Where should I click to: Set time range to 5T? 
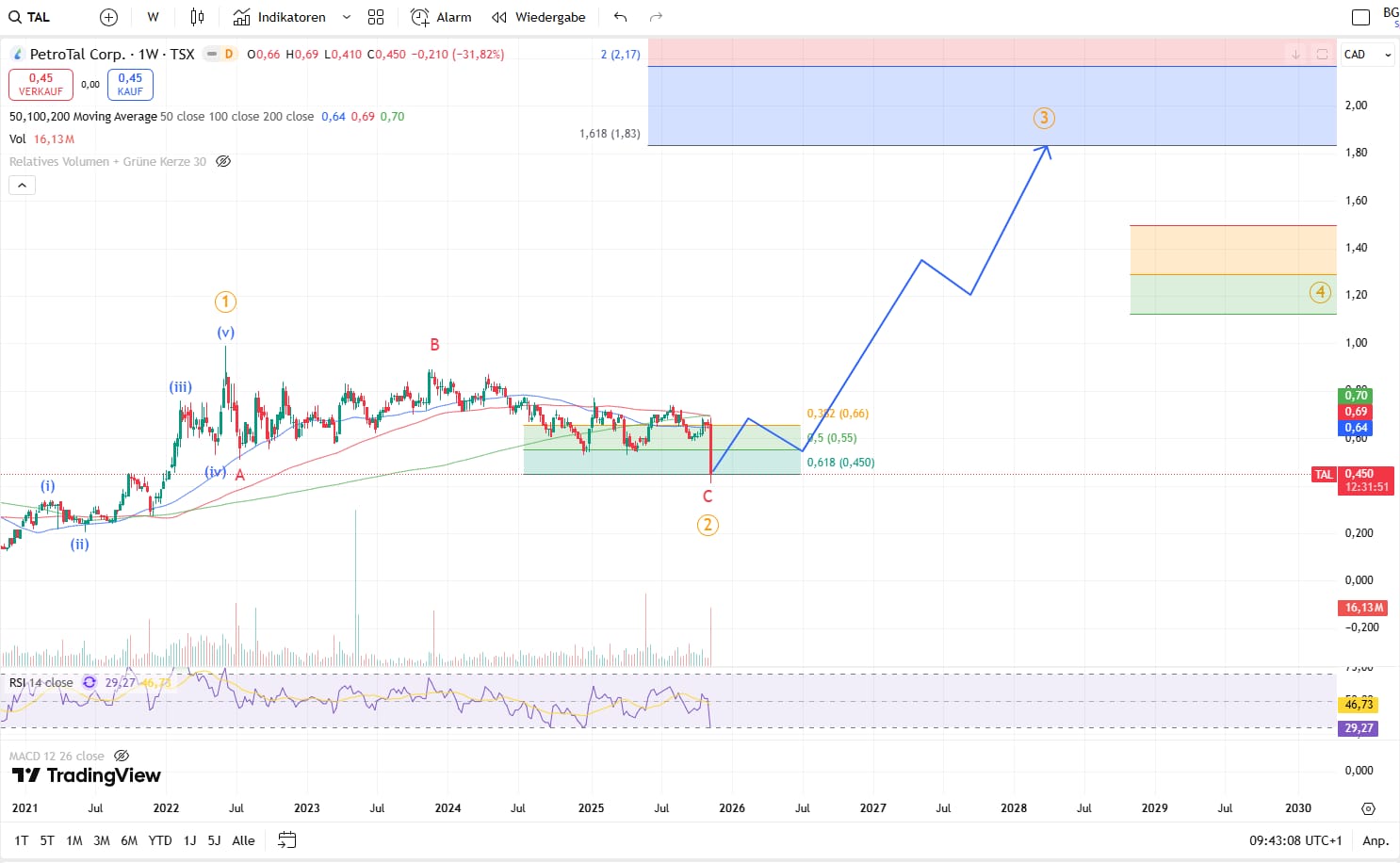47,840
